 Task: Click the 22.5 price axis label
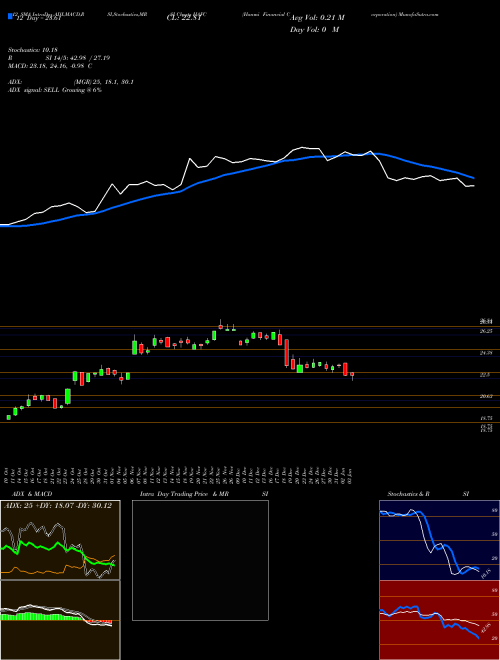pos(485,375)
